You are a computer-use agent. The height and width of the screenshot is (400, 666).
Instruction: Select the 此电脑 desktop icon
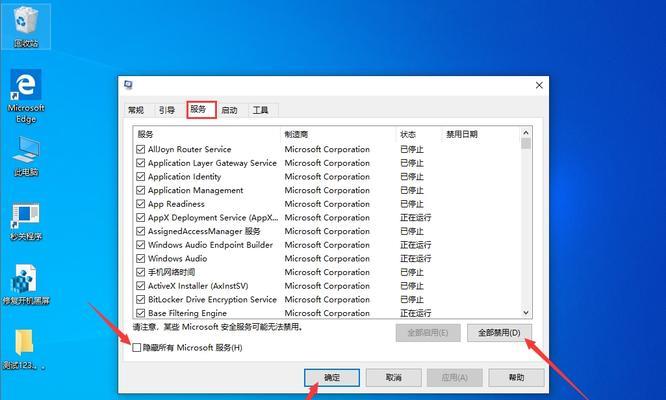click(26, 156)
